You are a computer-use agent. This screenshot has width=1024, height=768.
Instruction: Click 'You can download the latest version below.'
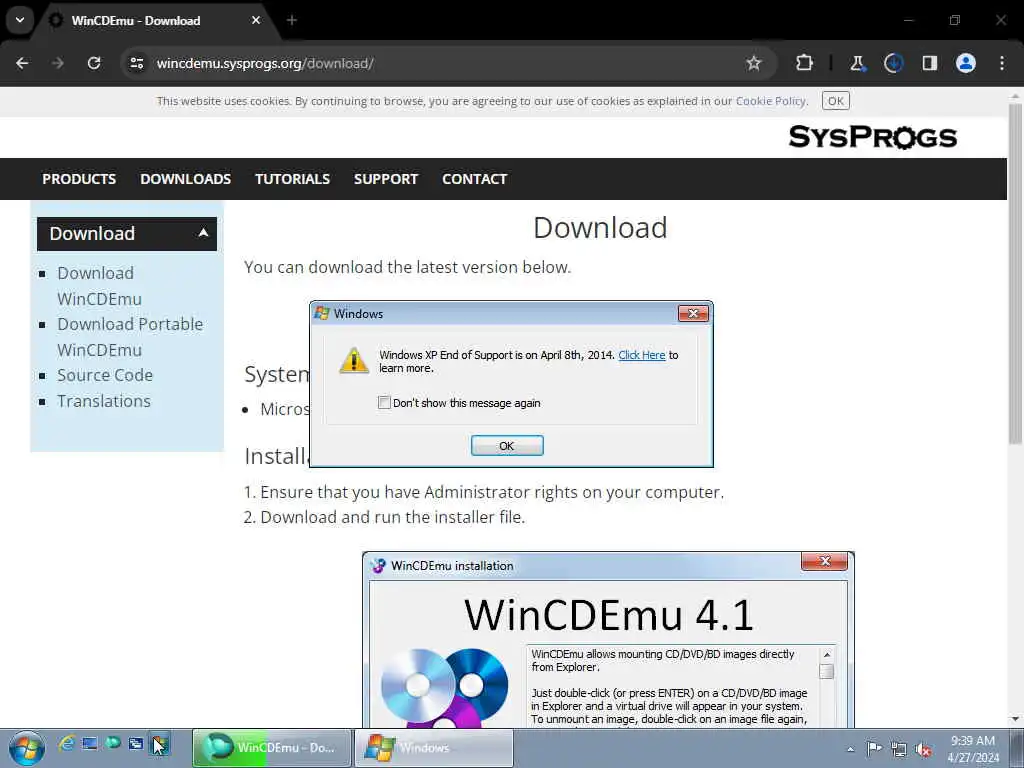point(408,267)
